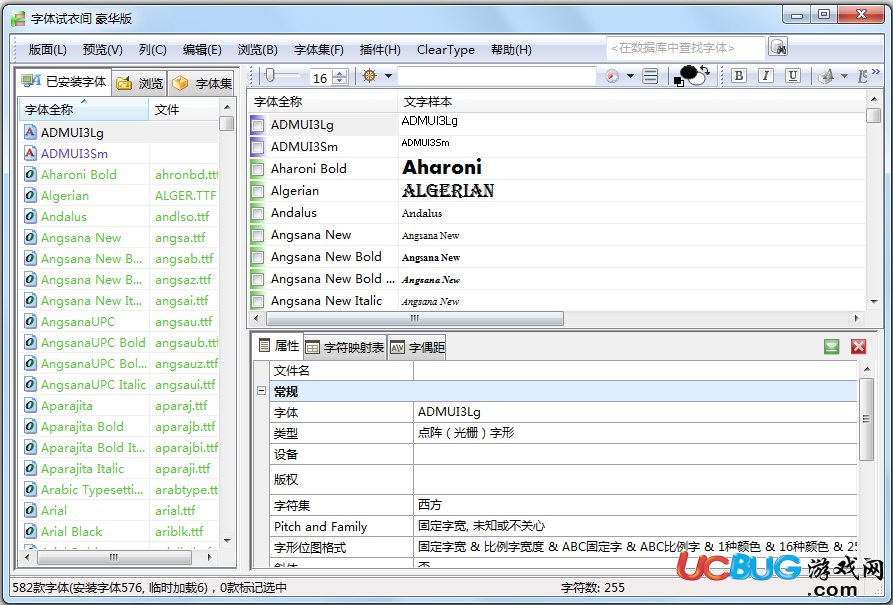Check the Angsana New preview checkbox

(258, 235)
